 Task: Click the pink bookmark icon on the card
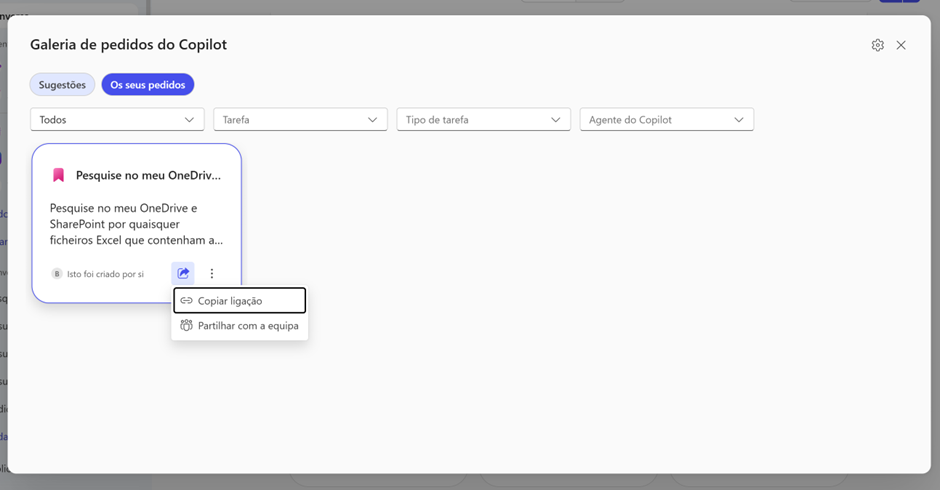click(58, 175)
